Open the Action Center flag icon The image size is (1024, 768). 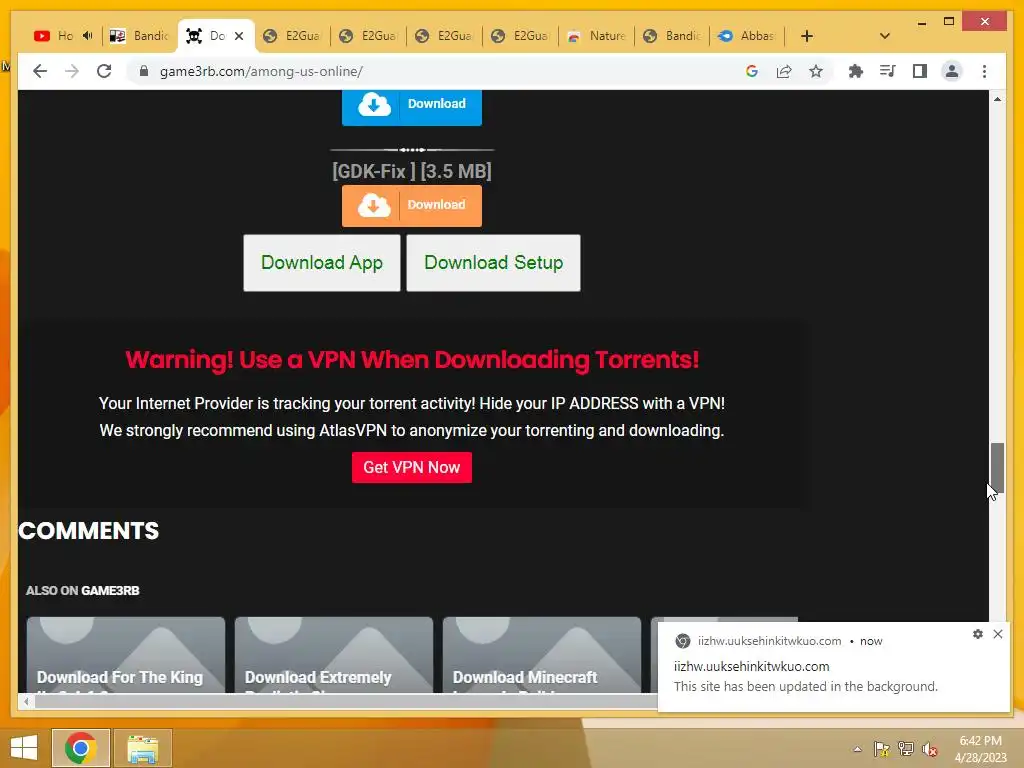(x=882, y=749)
